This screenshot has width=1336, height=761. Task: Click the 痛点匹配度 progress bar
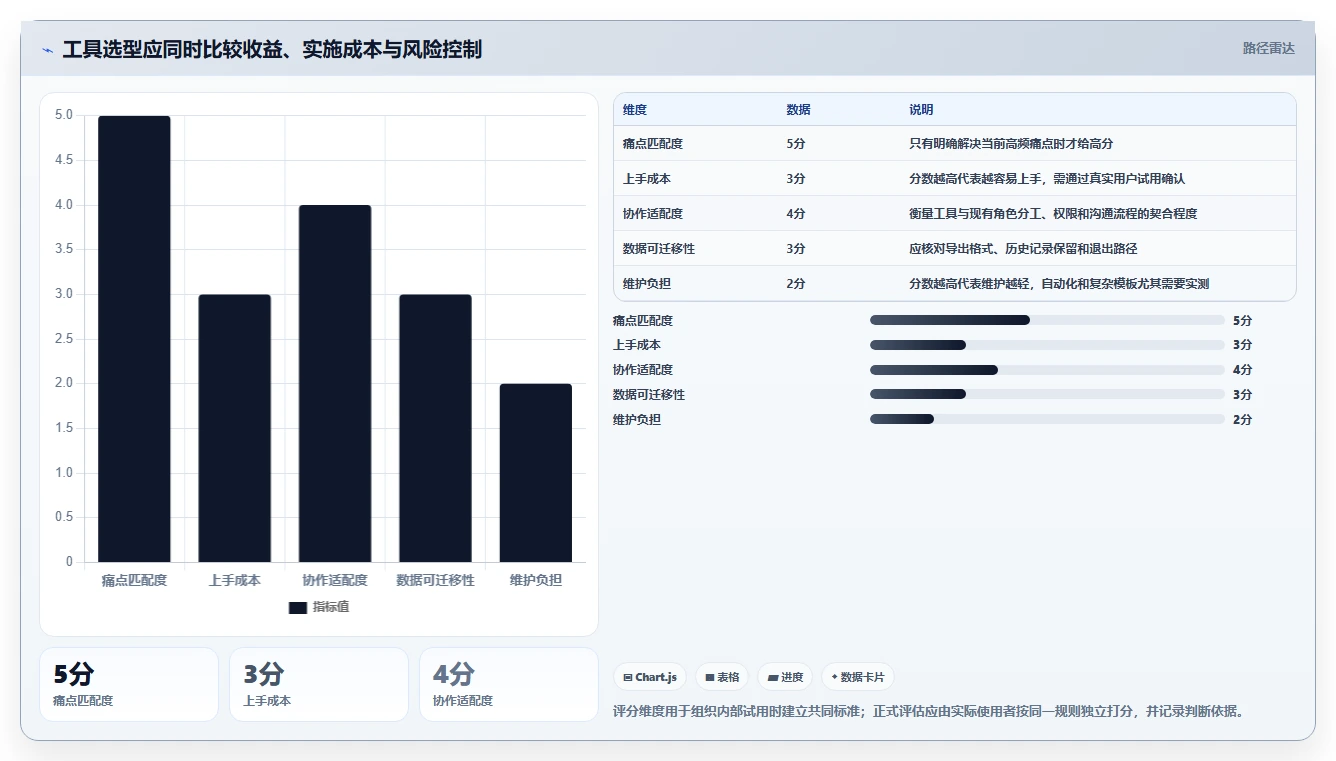pyautogui.click(x=1047, y=320)
